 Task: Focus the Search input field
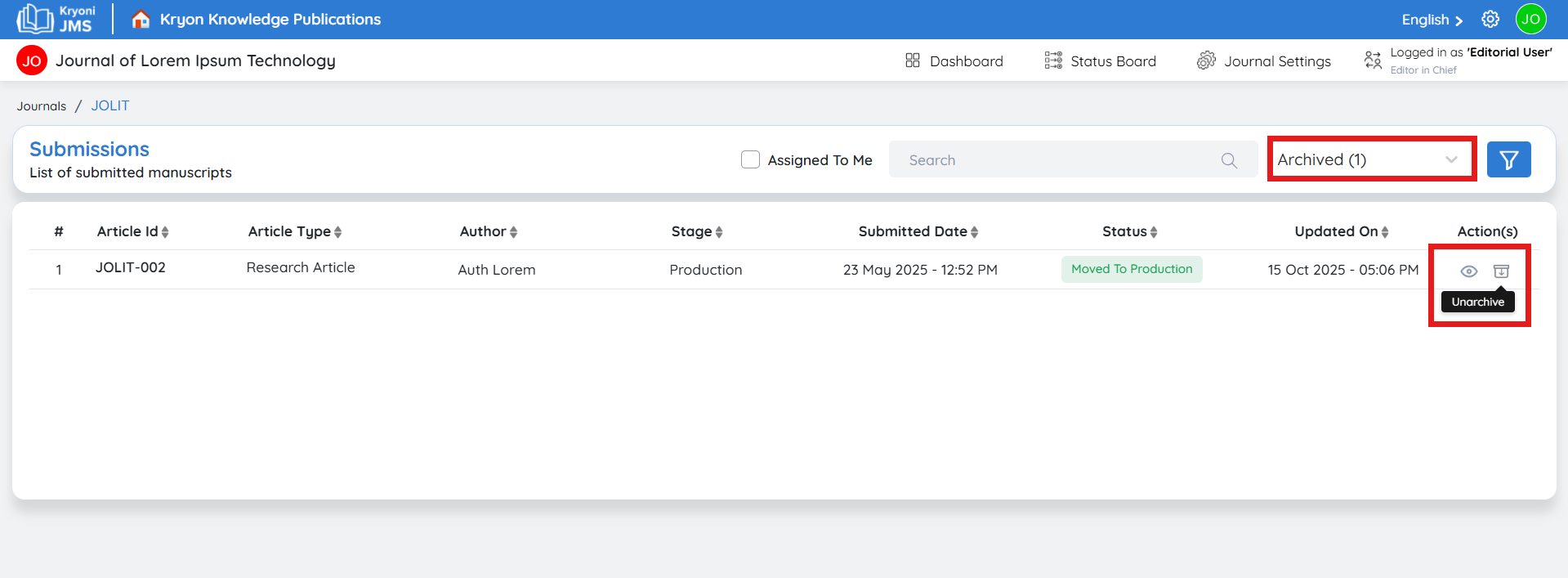point(1054,160)
